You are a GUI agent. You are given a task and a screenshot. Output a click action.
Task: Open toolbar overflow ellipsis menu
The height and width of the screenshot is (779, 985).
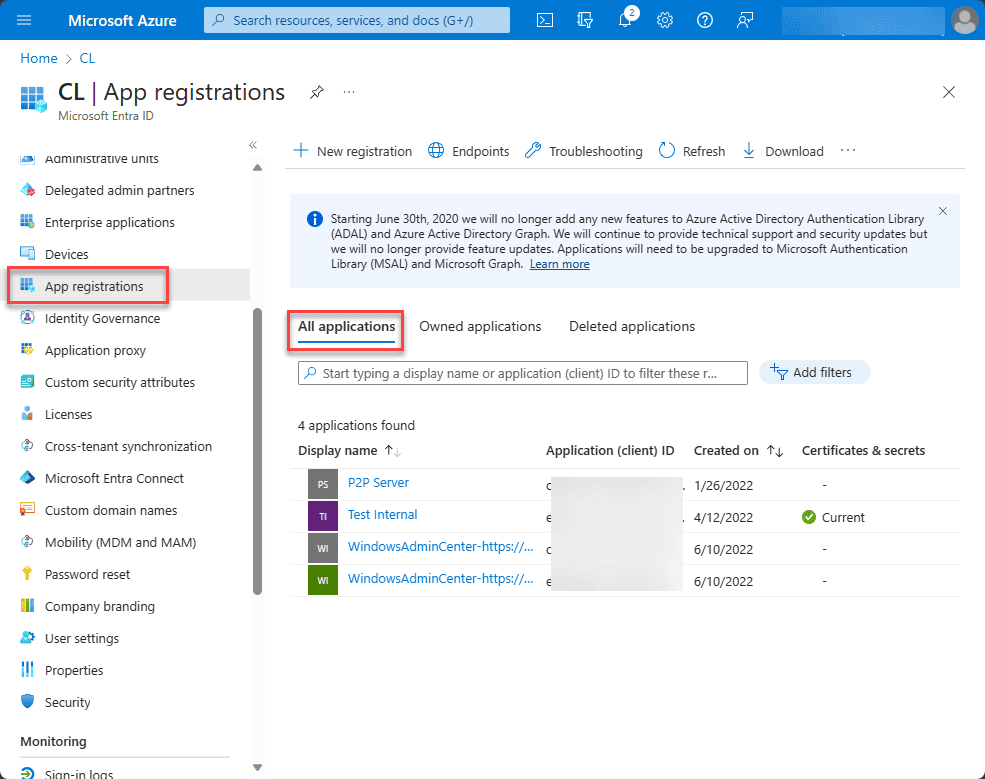point(848,151)
